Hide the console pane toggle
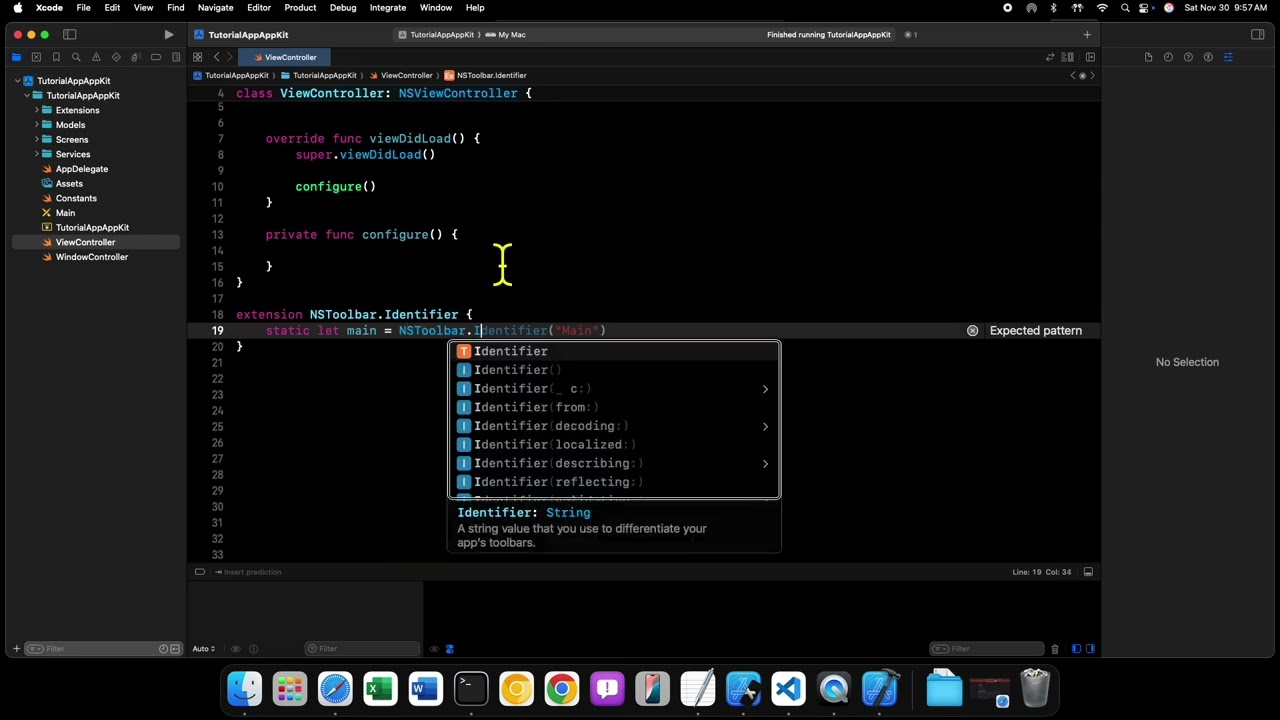This screenshot has width=1280, height=720. 1090,649
